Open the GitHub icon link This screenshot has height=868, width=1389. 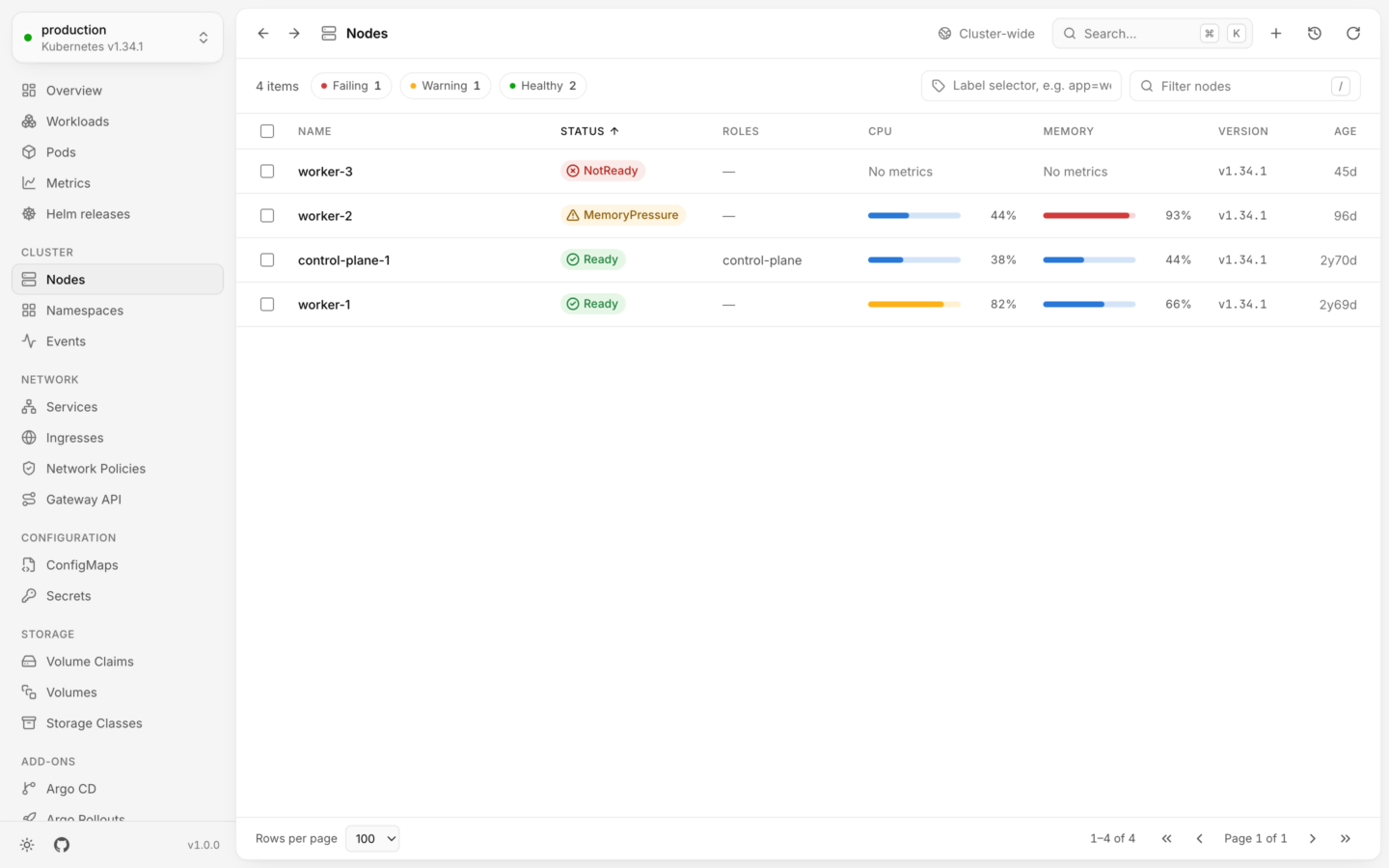pos(62,845)
